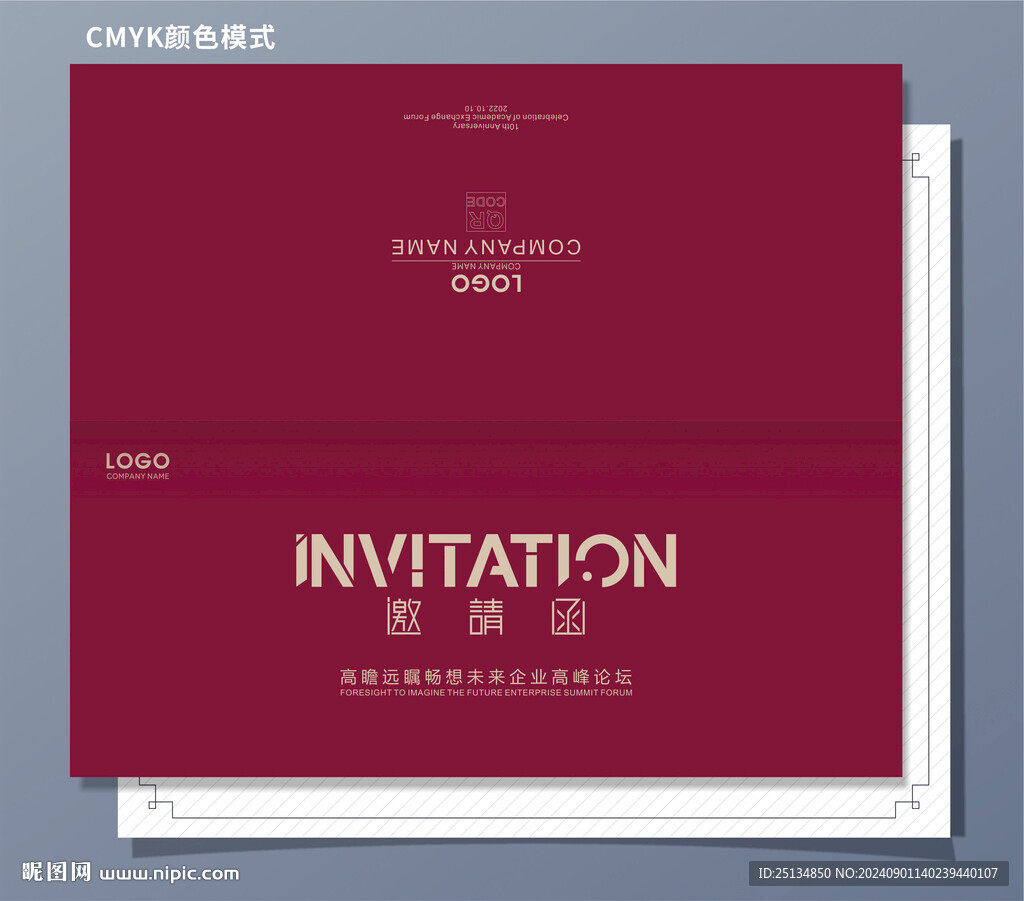Click the upside-down 'Celebration of Academic Exchange Forum' line

(486, 117)
